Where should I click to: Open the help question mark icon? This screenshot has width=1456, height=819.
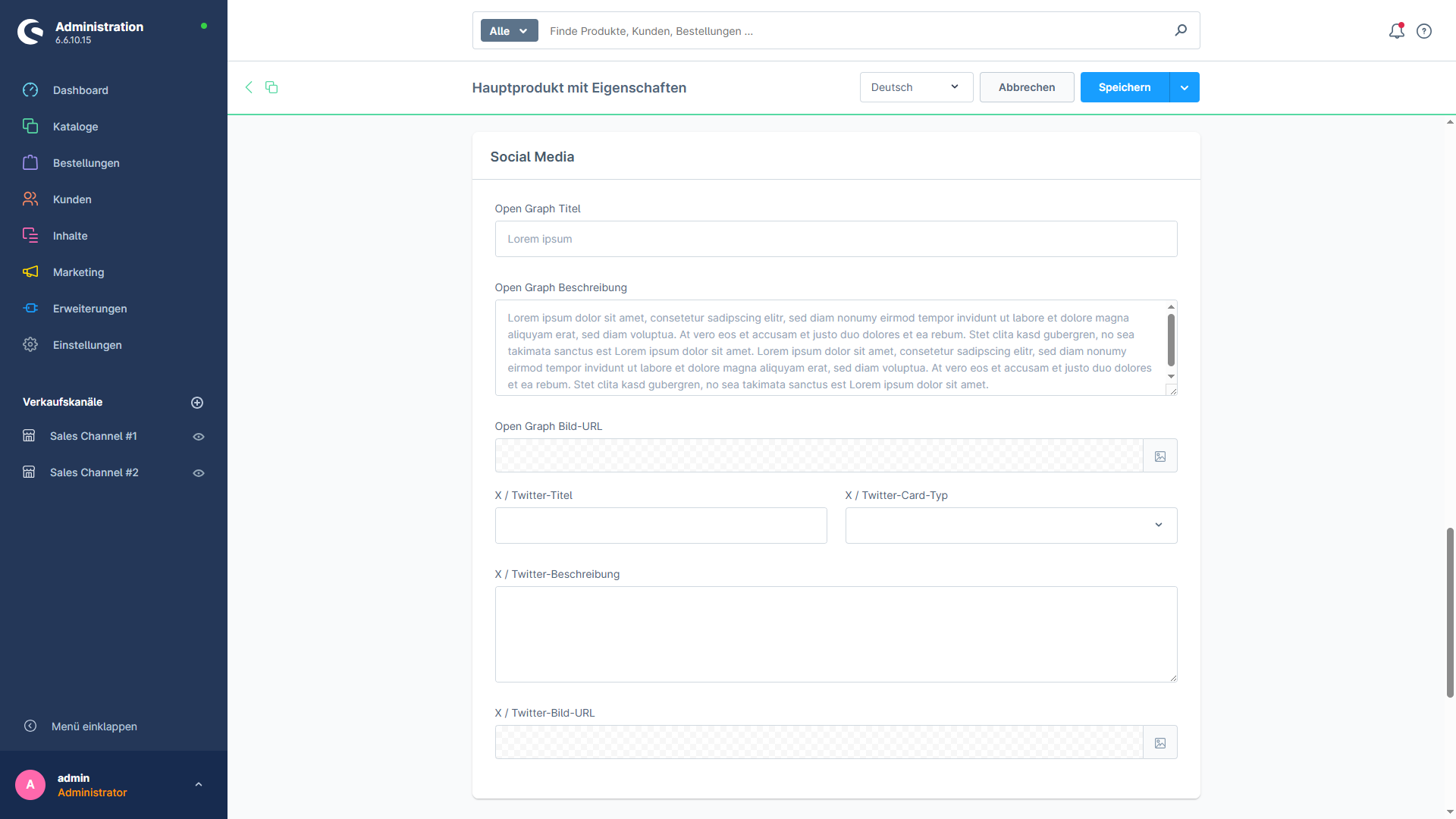point(1424,31)
